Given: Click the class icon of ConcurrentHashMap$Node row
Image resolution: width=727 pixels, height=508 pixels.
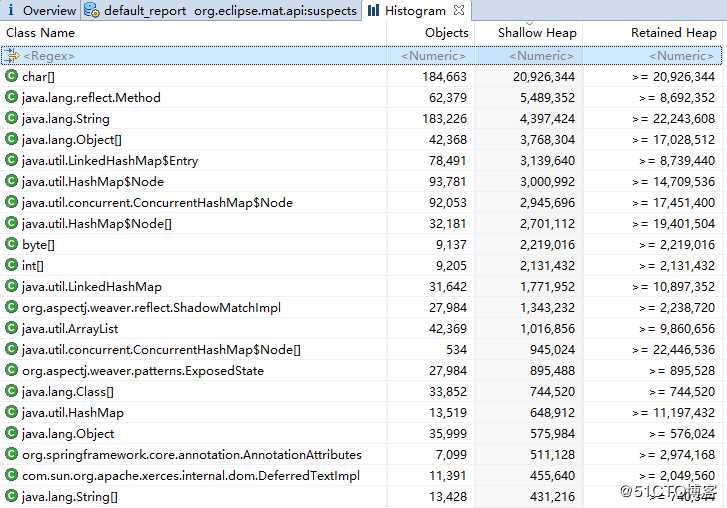Looking at the screenshot, I should (11, 202).
